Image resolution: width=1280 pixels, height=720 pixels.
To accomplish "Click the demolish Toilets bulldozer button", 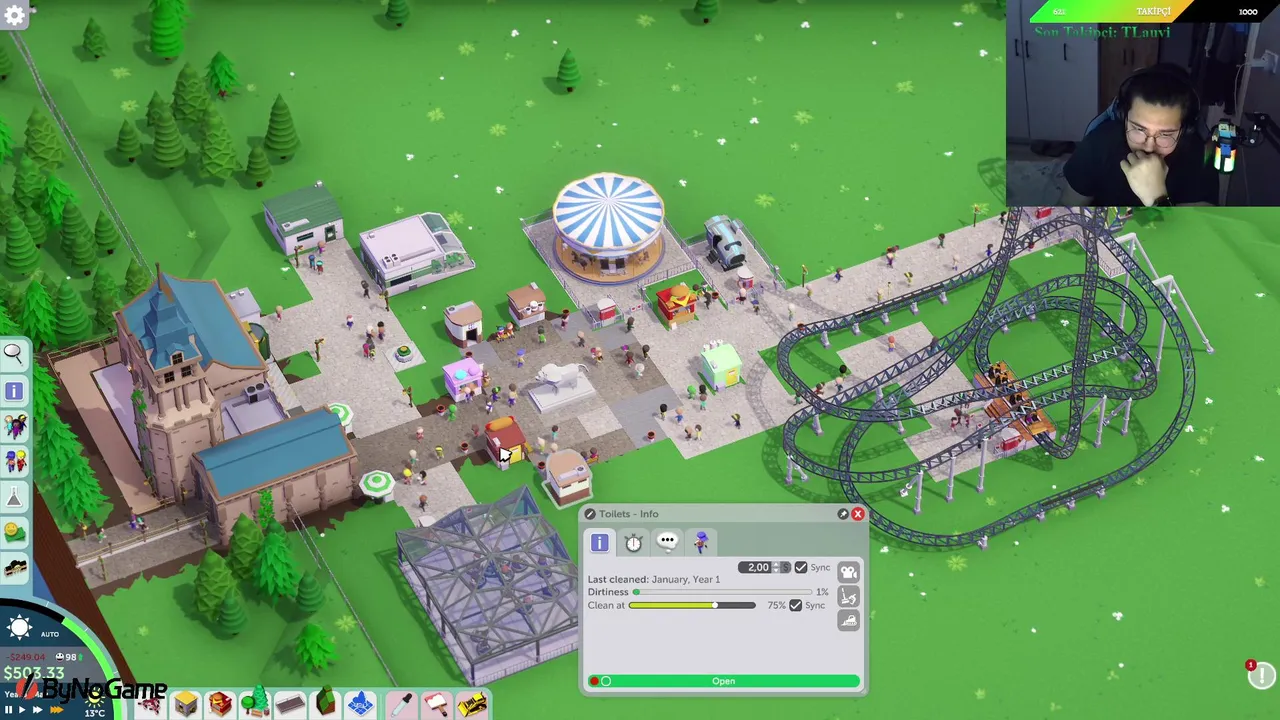I will click(848, 621).
